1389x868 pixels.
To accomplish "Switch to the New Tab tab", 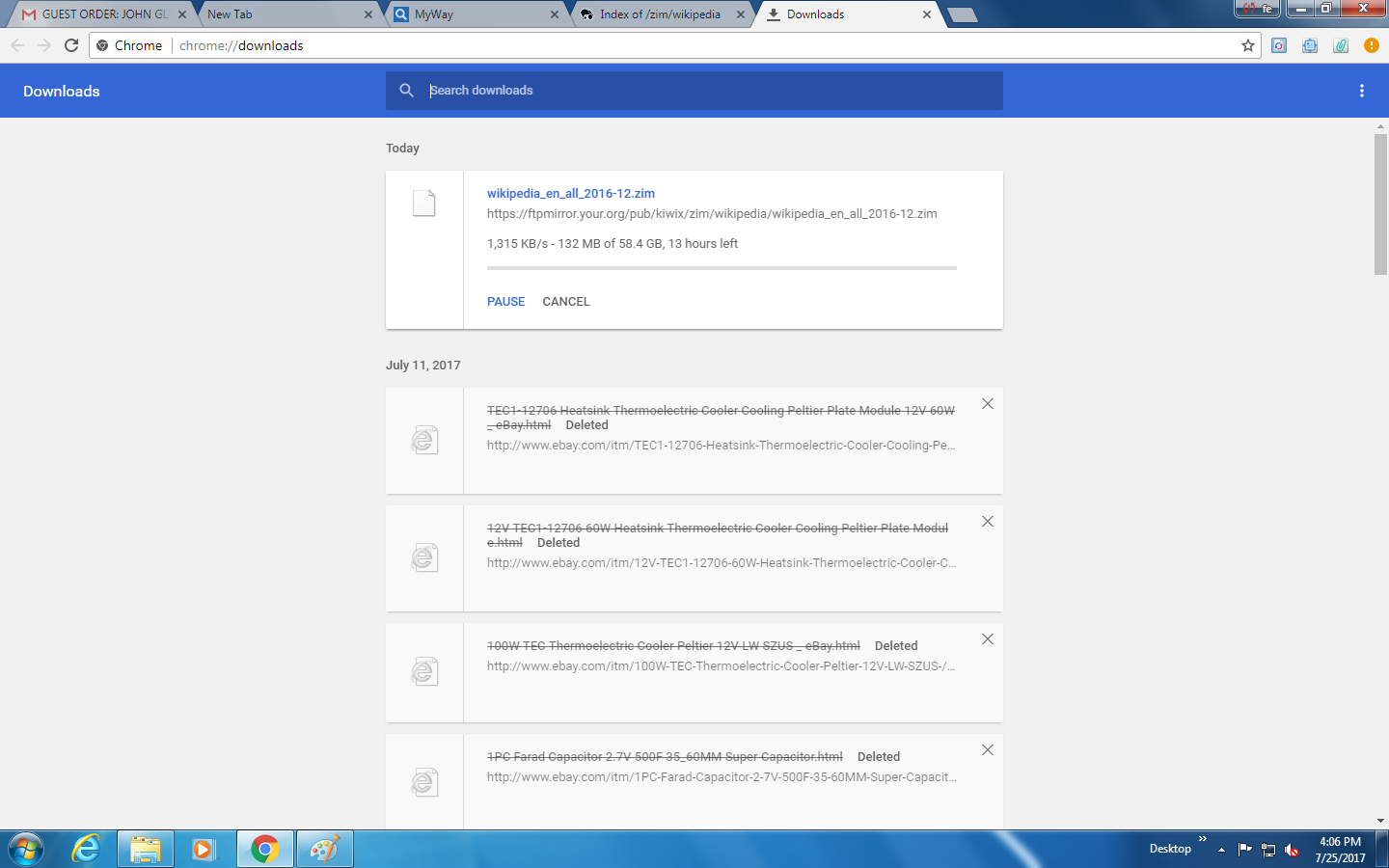I will click(286, 14).
